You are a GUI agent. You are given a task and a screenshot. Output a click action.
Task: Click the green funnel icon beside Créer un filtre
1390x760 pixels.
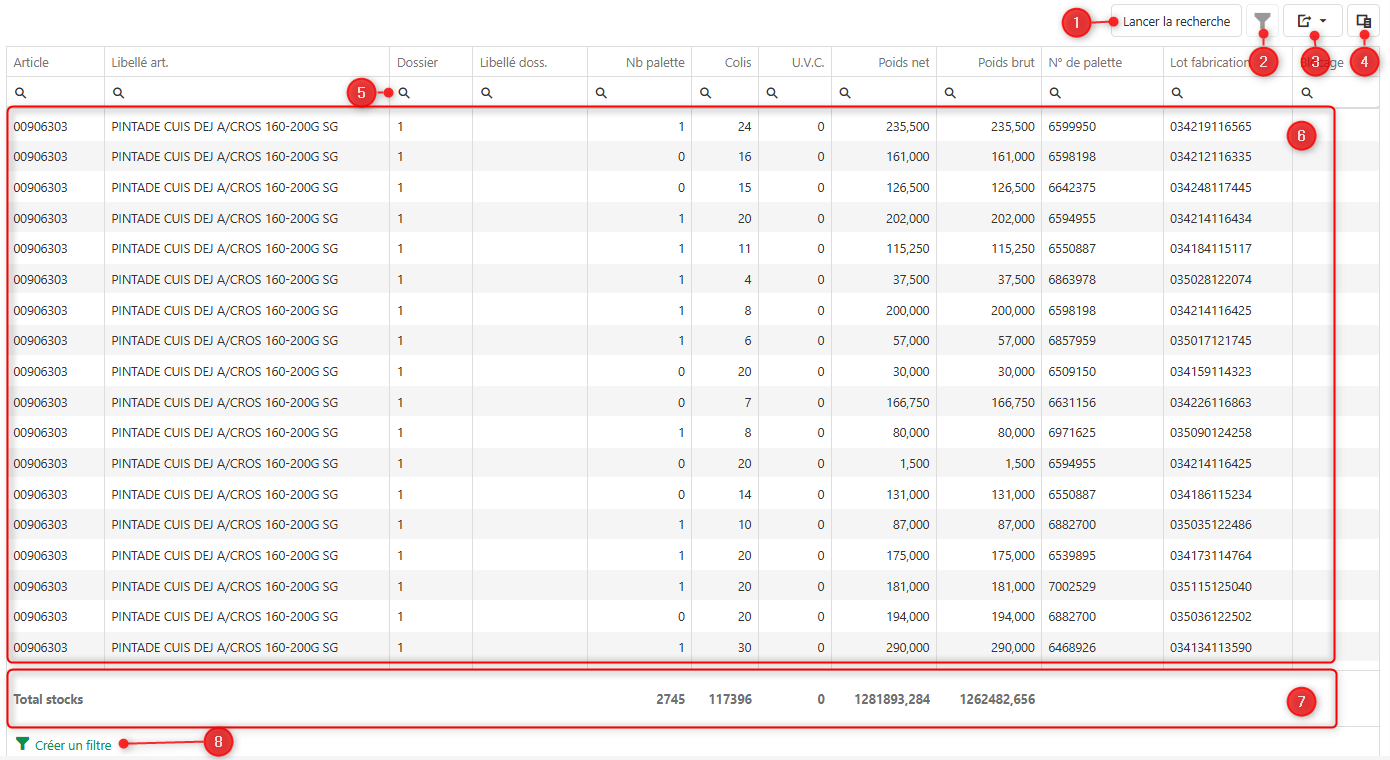click(x=22, y=744)
